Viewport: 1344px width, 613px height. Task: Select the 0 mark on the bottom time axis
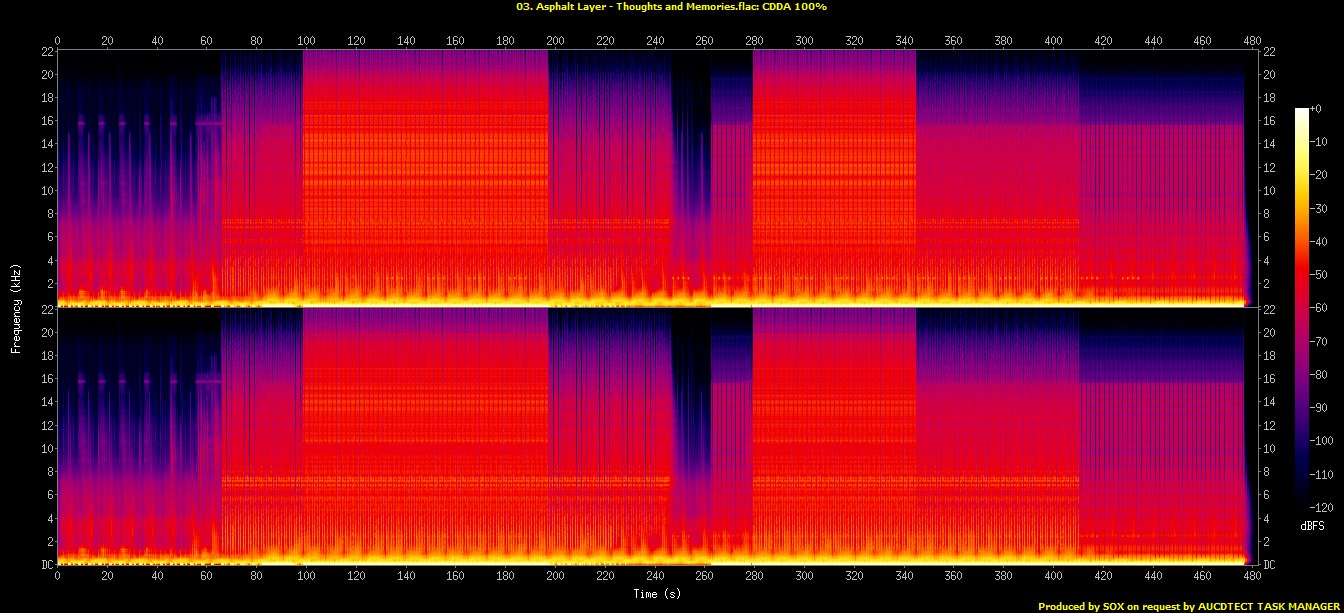tap(57, 577)
